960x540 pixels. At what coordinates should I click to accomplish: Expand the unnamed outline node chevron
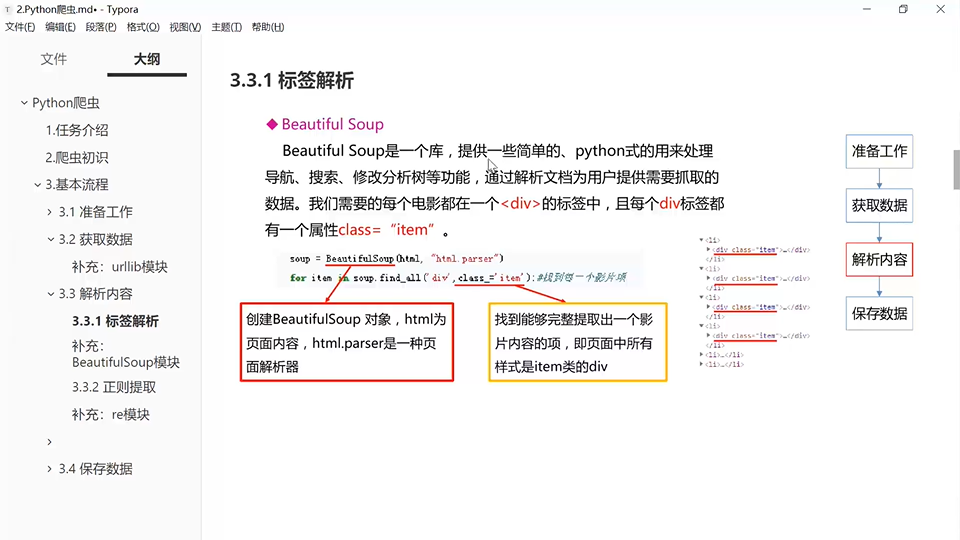point(50,442)
